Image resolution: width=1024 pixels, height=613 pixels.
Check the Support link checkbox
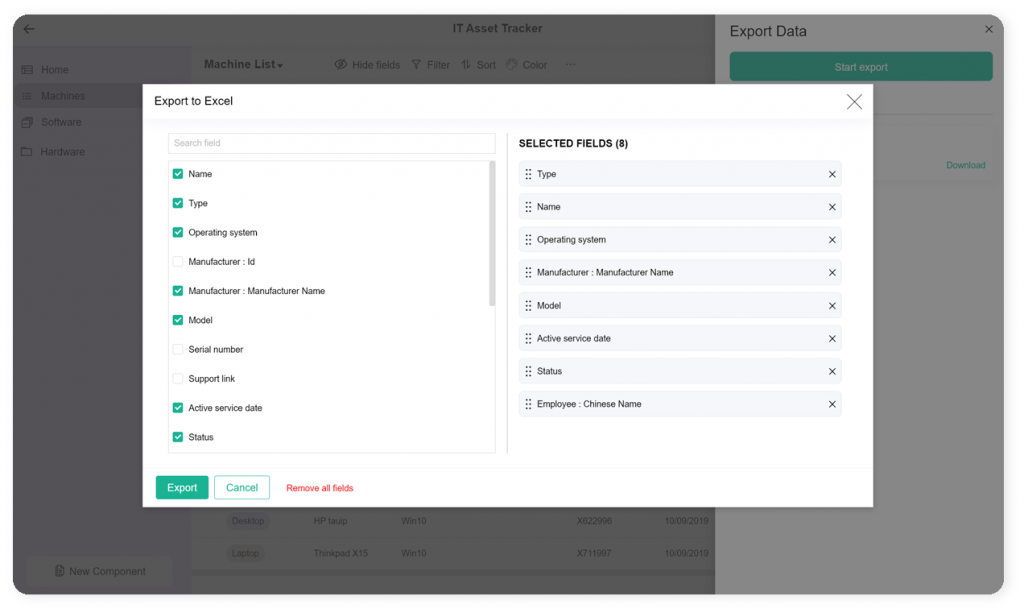(178, 379)
